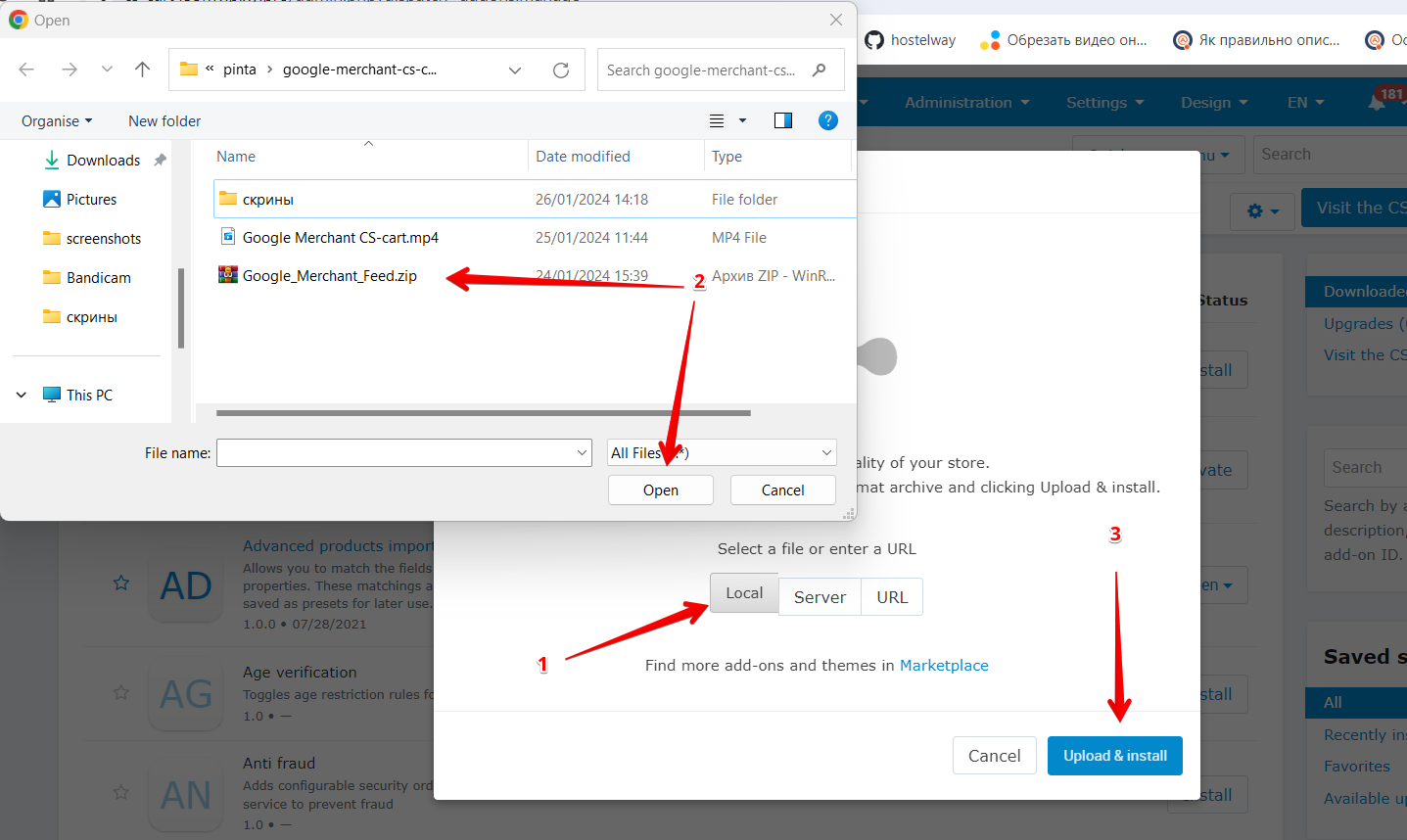Go up one folder level
1407x840 pixels.
(143, 70)
